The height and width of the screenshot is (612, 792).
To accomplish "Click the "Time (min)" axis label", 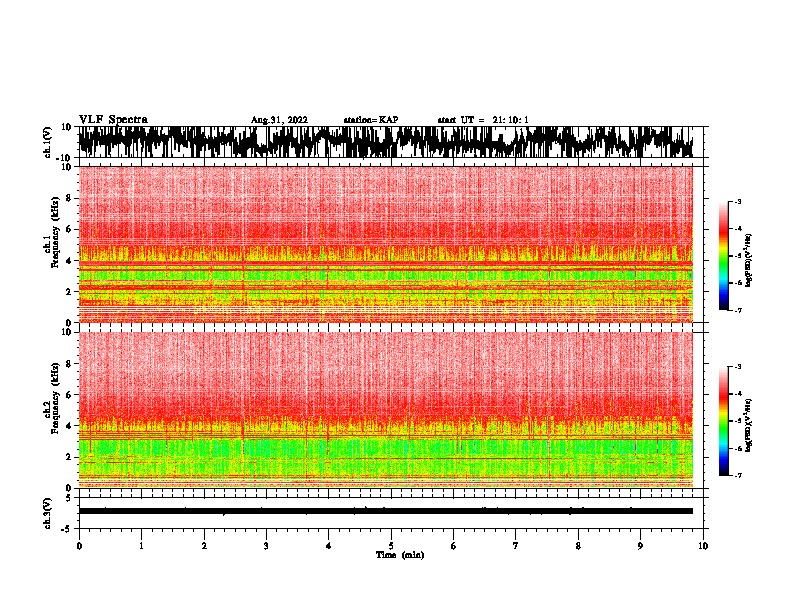I will point(400,555).
